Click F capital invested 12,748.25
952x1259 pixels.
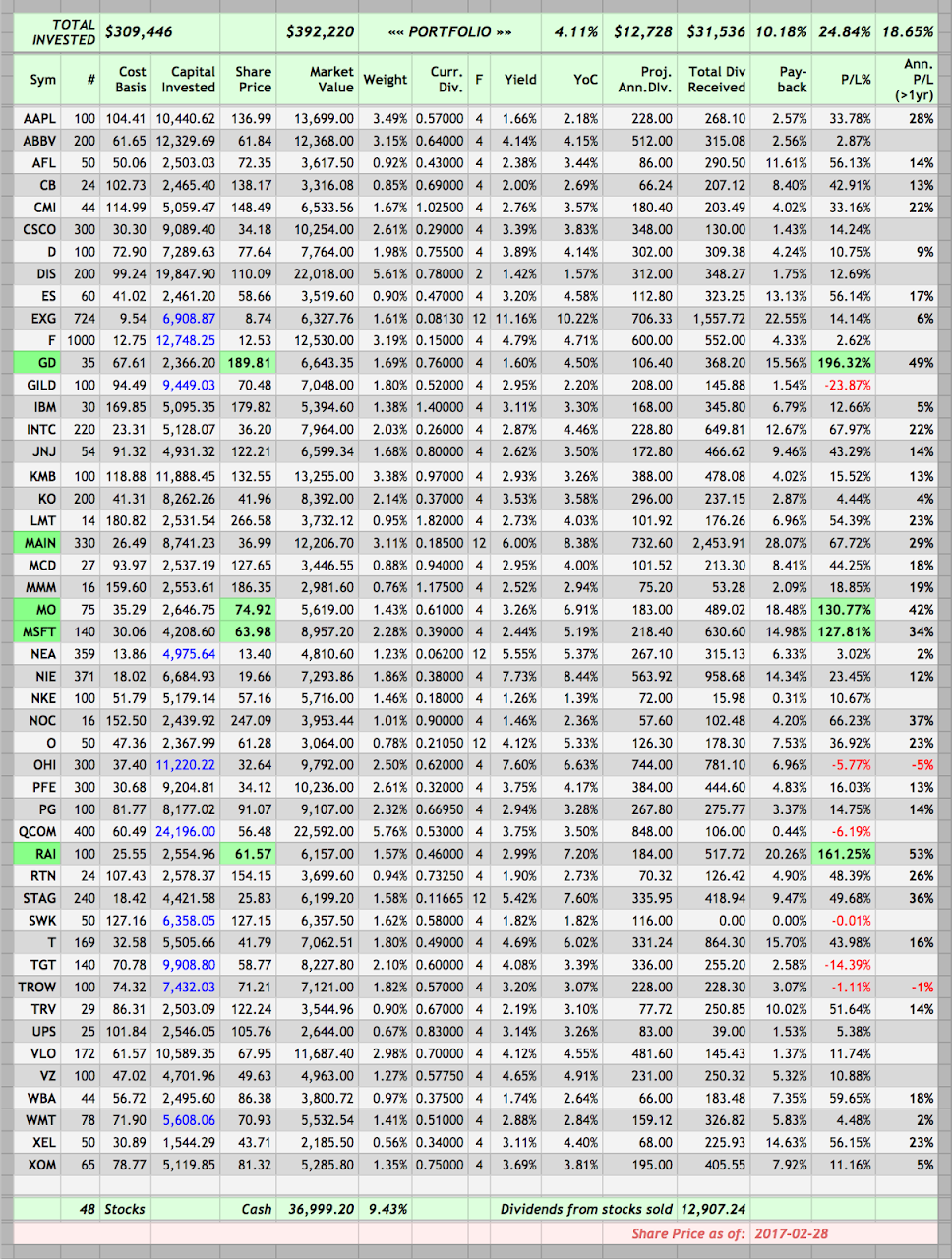[x=185, y=340]
